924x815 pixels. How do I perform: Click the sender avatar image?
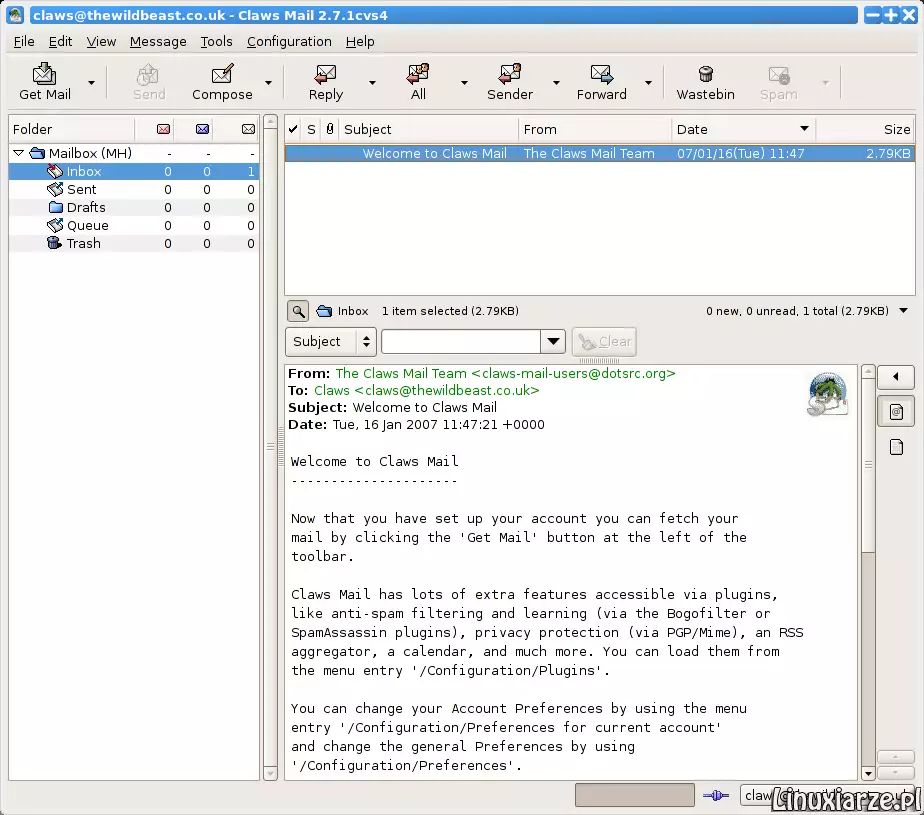[x=827, y=394]
